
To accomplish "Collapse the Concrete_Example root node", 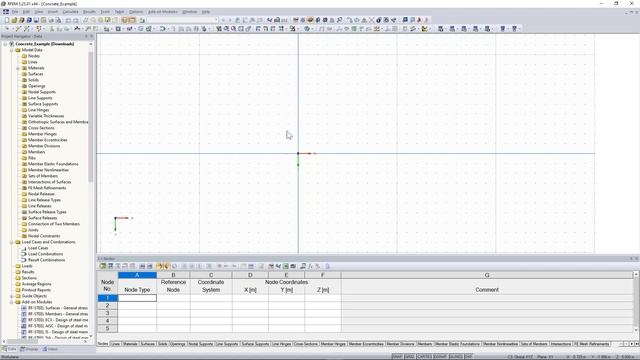I will [x=6, y=44].
